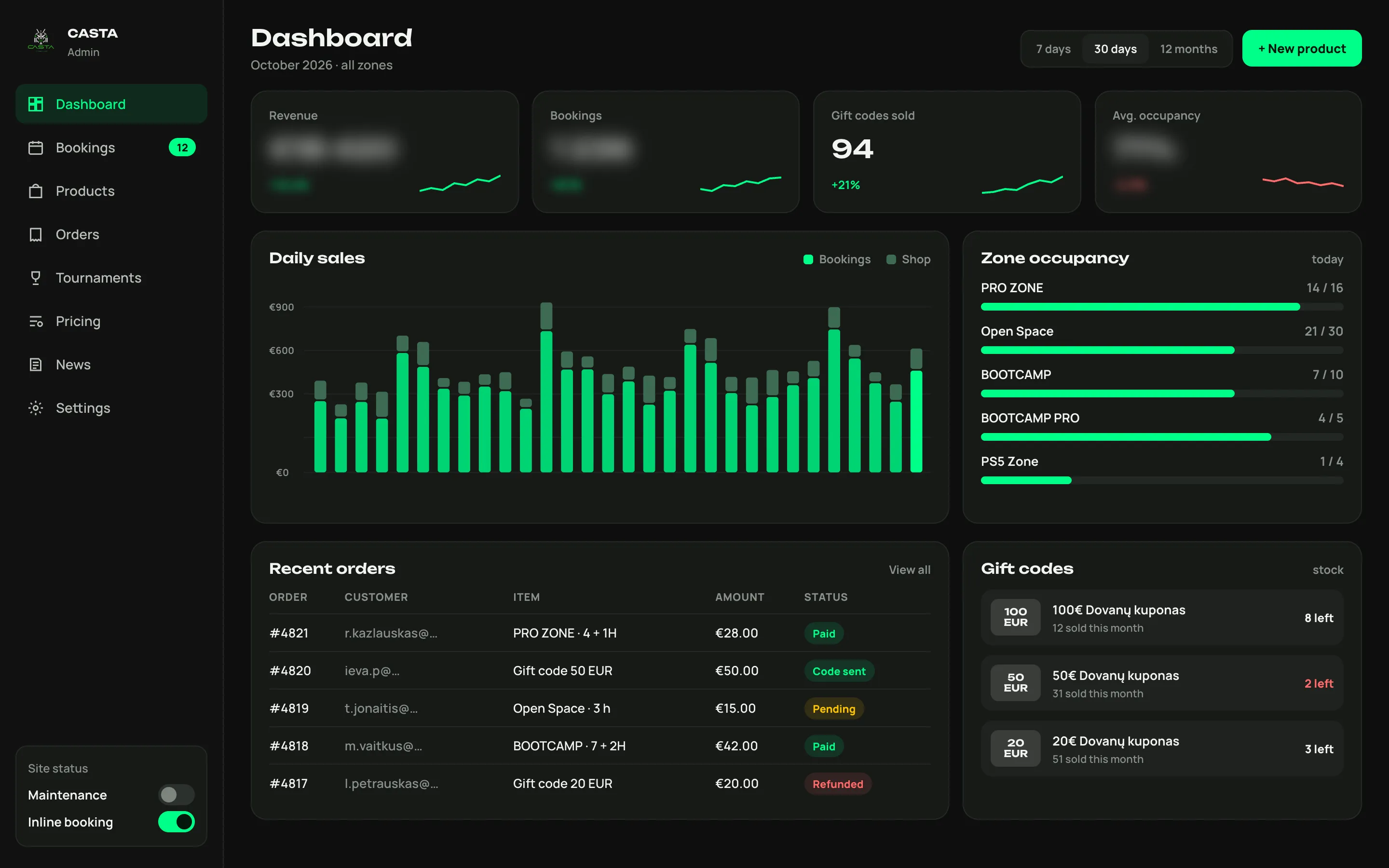Toggle Shop series in chart legend
This screenshot has width=1389, height=868.
point(909,259)
